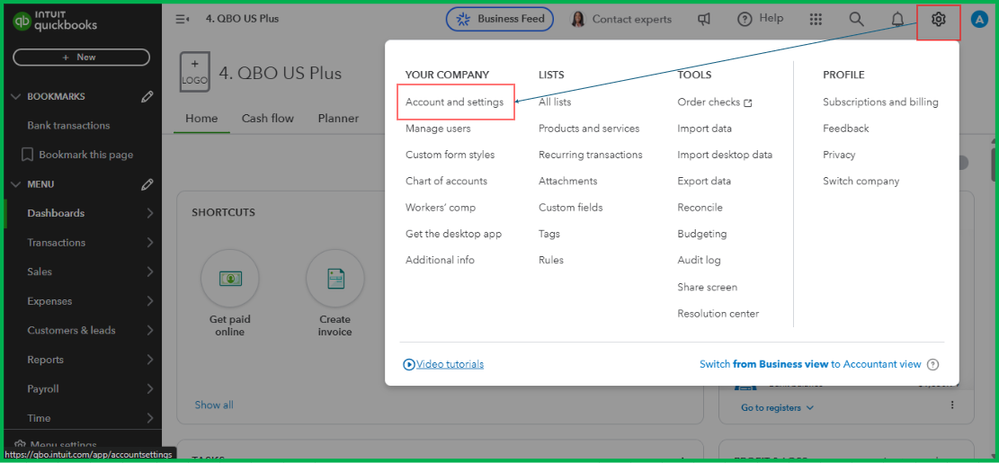Viewport: 999px width, 463px height.
Task: Open Tags list
Action: click(x=549, y=234)
